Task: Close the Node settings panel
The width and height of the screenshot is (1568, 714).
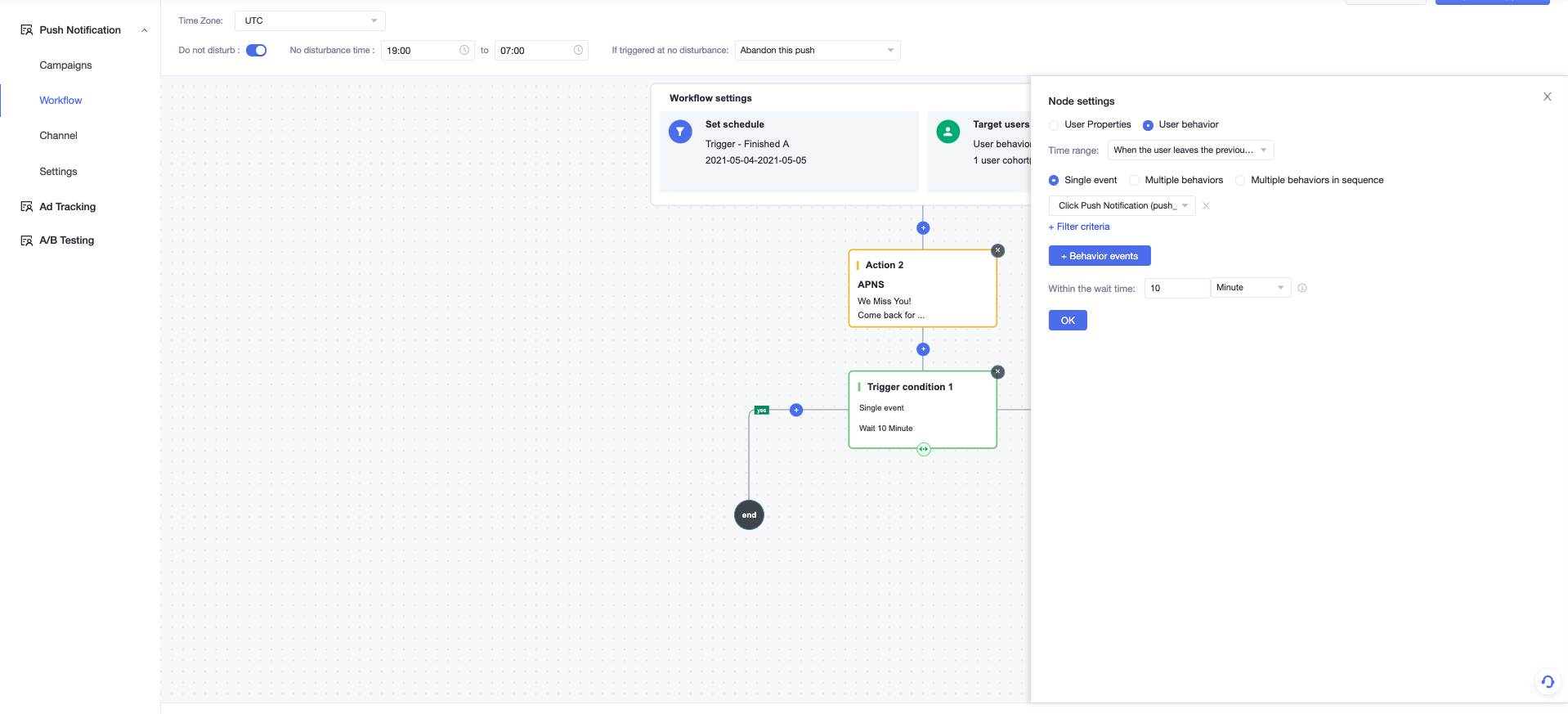Action: pos(1547,97)
